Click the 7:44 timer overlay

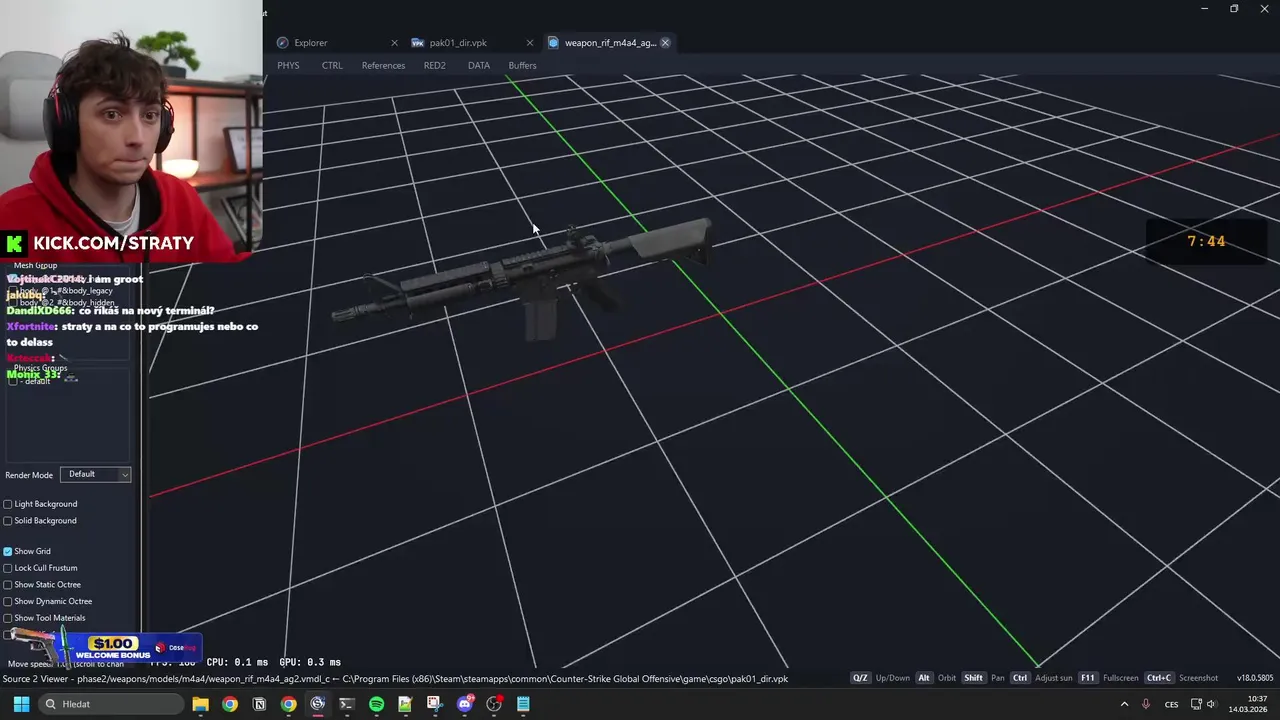pos(1206,242)
